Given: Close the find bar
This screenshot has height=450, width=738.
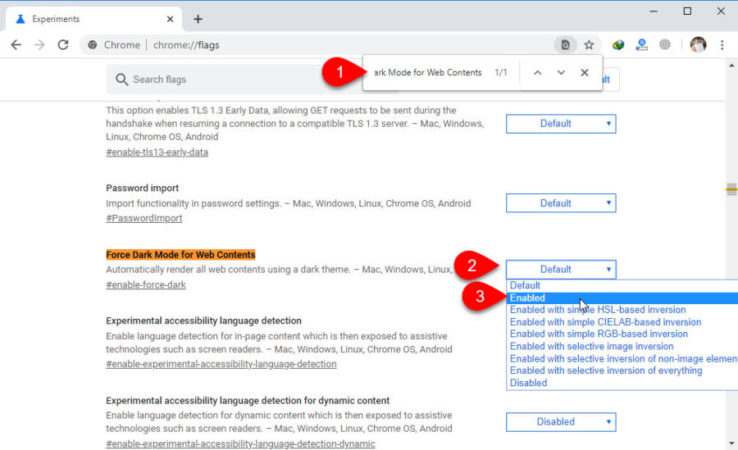Looking at the screenshot, I should pos(585,72).
